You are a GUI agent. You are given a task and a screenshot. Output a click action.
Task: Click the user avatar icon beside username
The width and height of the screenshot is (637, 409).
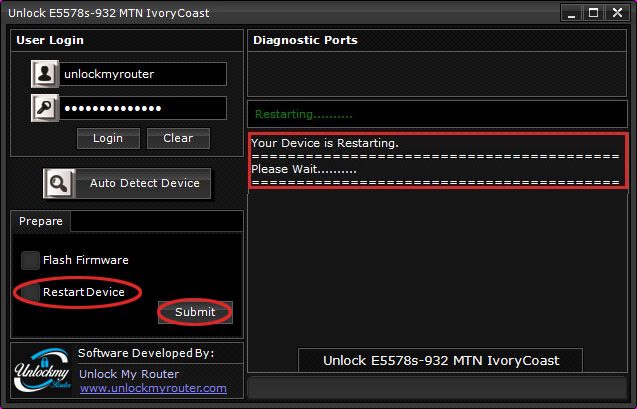coord(45,74)
